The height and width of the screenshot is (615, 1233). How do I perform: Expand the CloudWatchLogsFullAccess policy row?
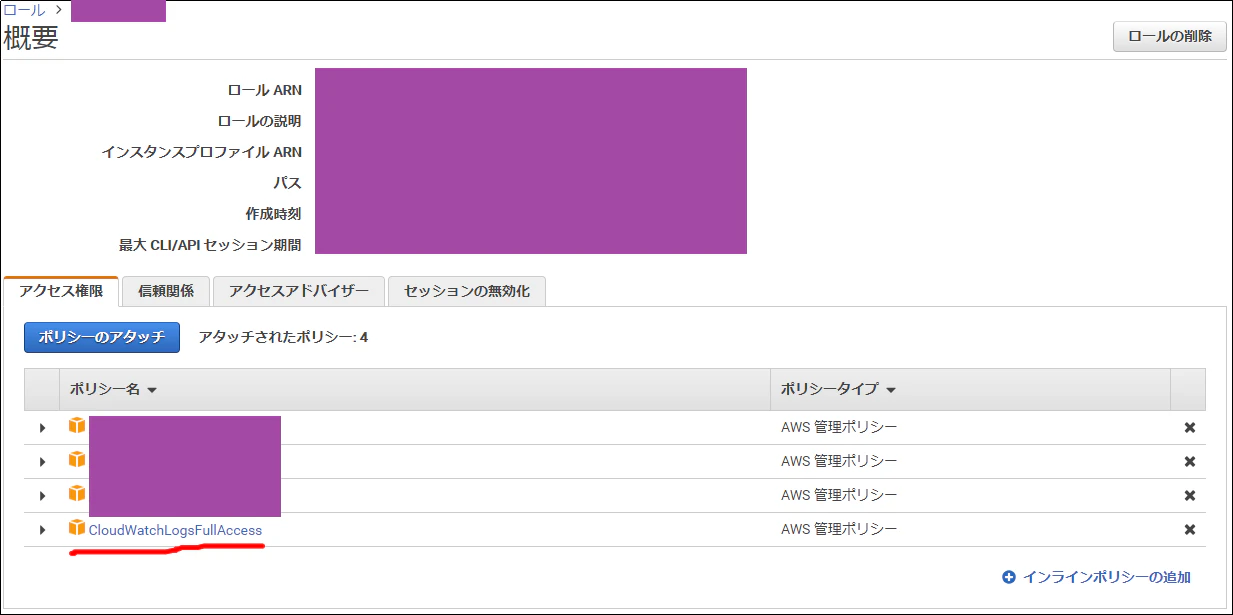click(42, 530)
